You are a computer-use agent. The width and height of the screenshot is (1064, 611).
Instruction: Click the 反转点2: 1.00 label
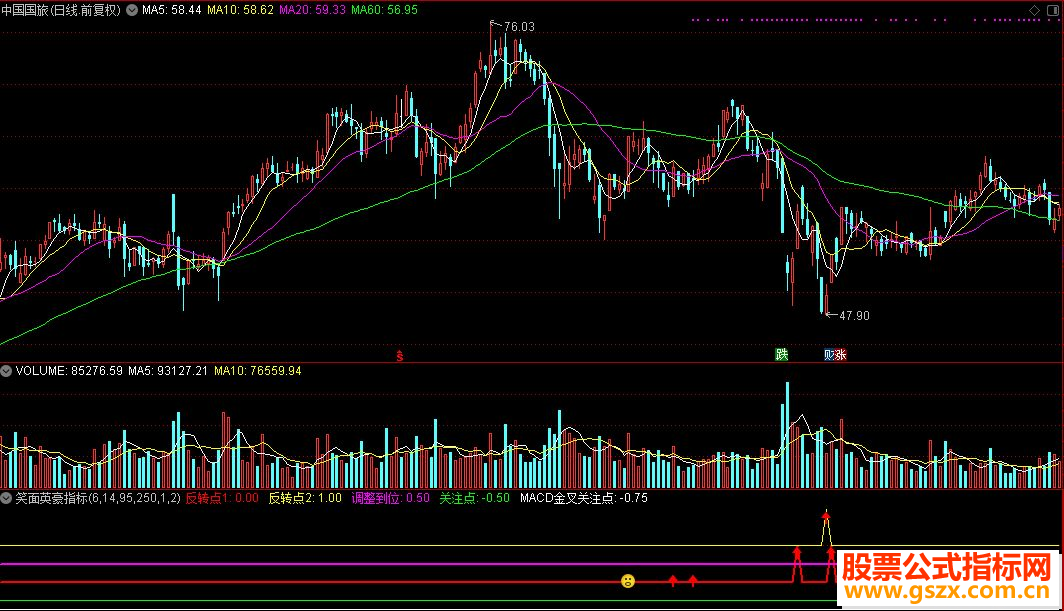tap(305, 498)
